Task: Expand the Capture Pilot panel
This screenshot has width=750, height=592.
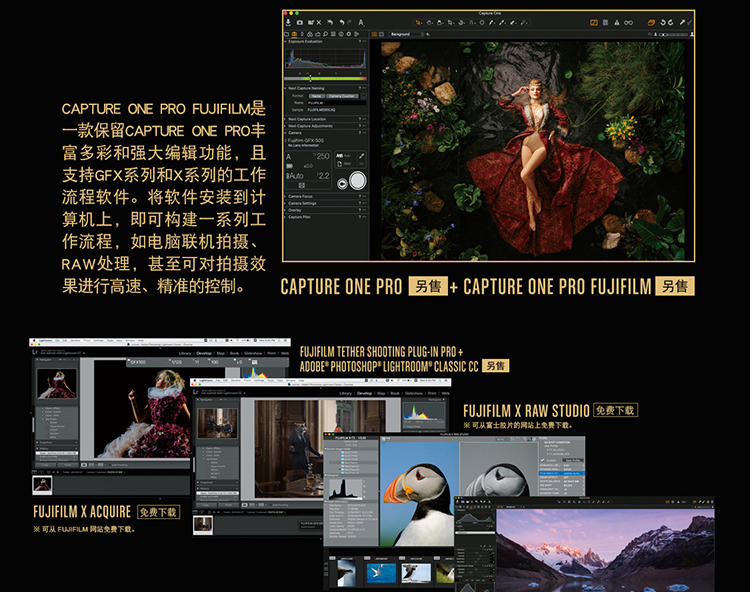Action: [285, 217]
